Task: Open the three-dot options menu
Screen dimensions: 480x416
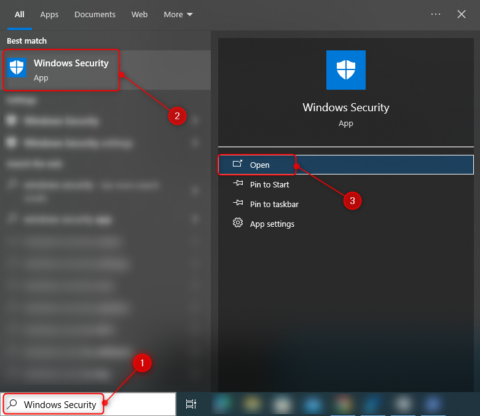Action: (435, 14)
